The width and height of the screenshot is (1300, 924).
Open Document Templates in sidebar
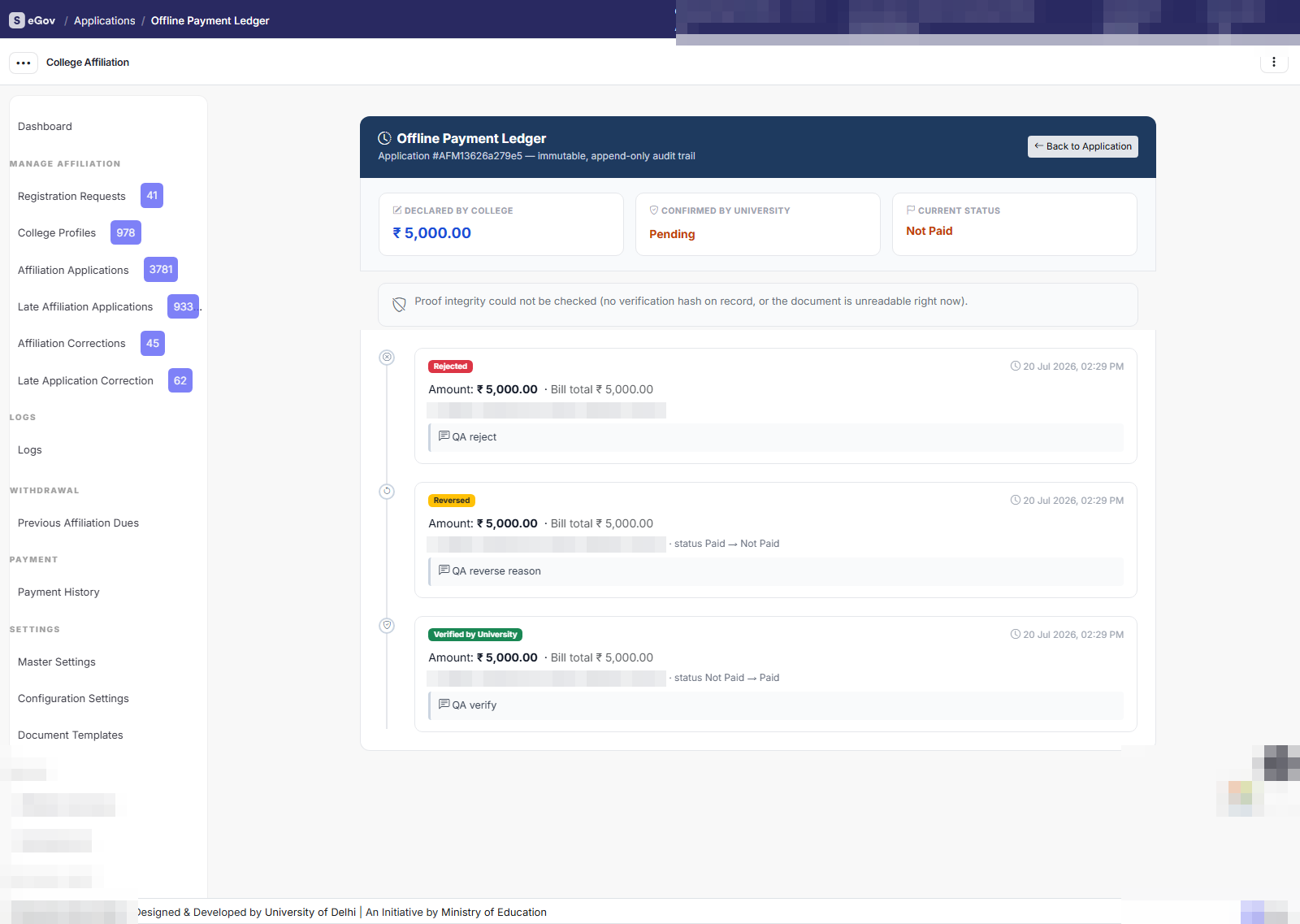click(x=71, y=735)
